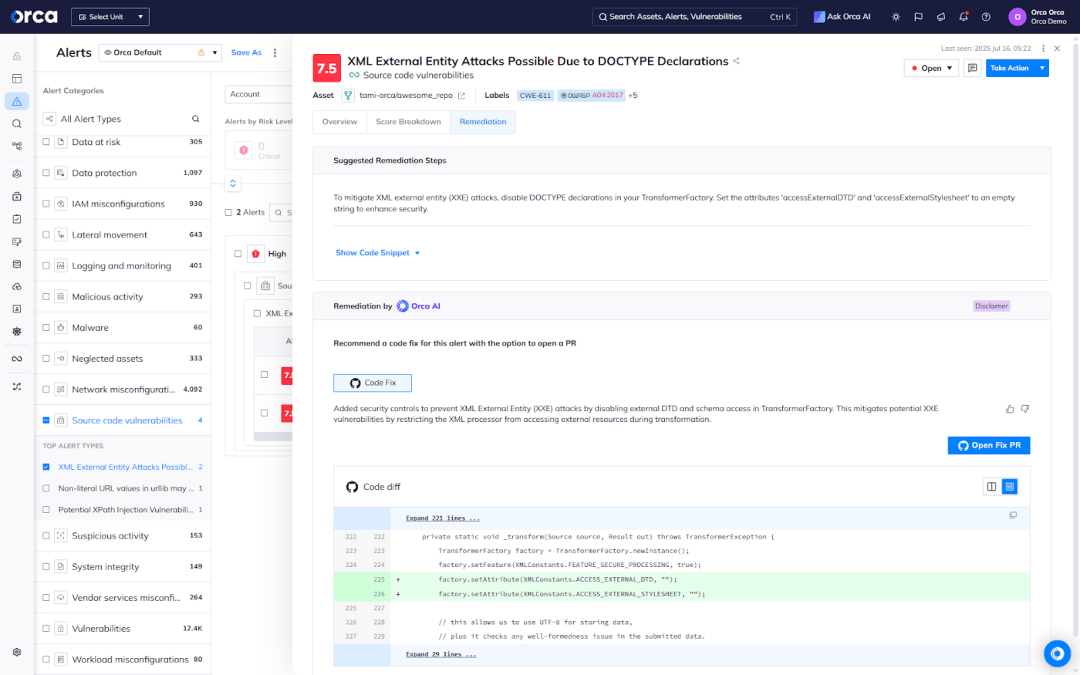Screen dimensions: 1080x675
Task: Select Network misconfigurations category
Action: (123, 389)
